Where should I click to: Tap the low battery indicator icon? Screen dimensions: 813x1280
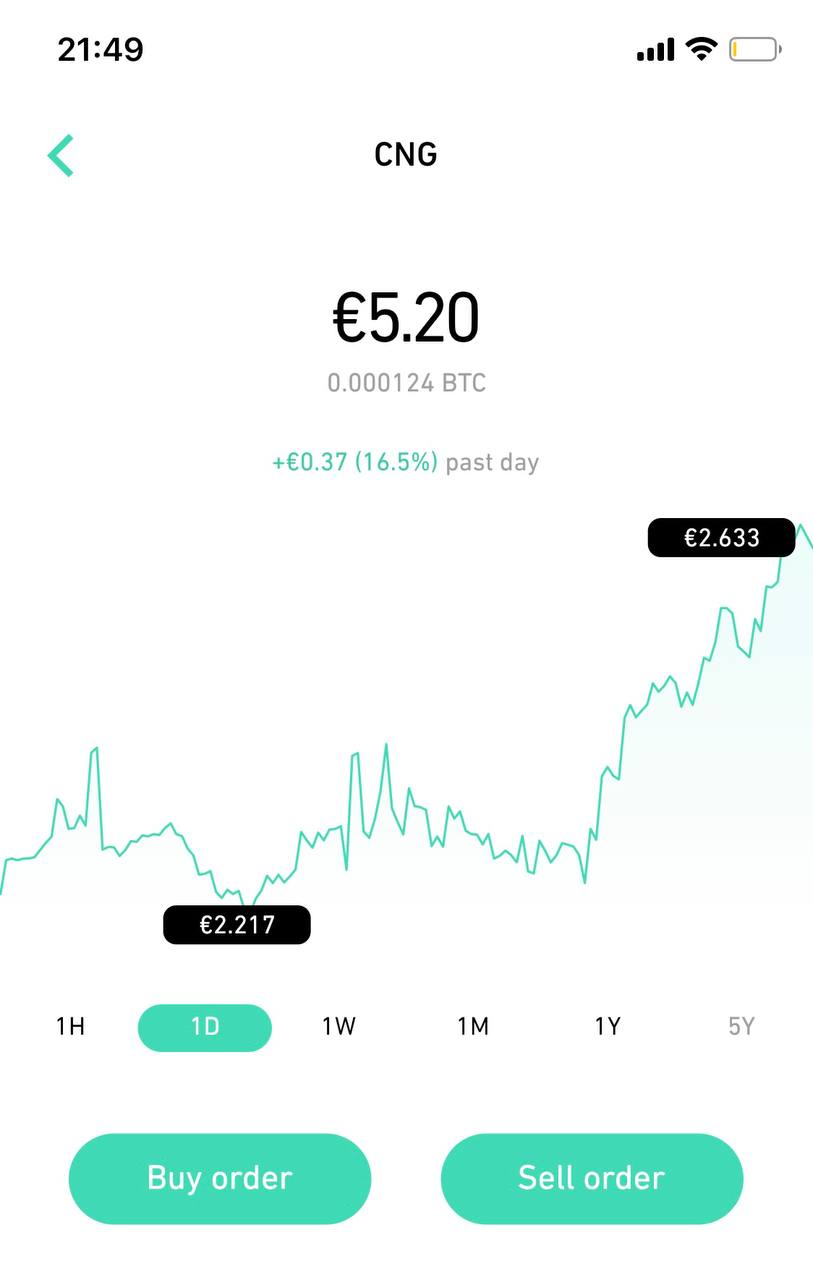pos(755,49)
